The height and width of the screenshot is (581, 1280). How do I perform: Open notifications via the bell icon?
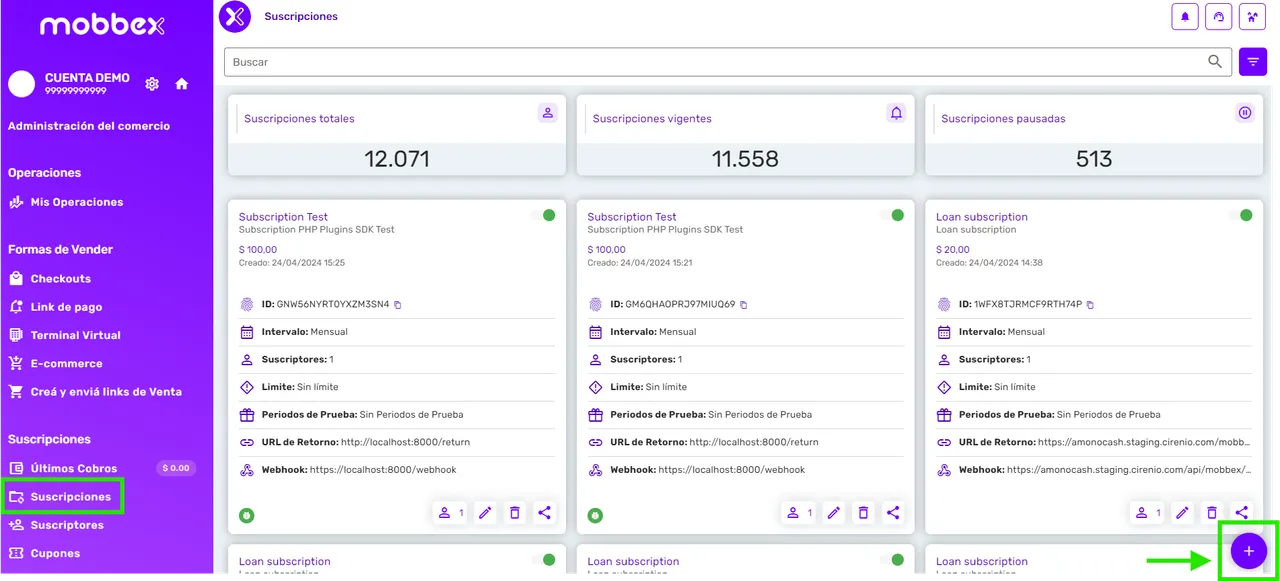1185,17
